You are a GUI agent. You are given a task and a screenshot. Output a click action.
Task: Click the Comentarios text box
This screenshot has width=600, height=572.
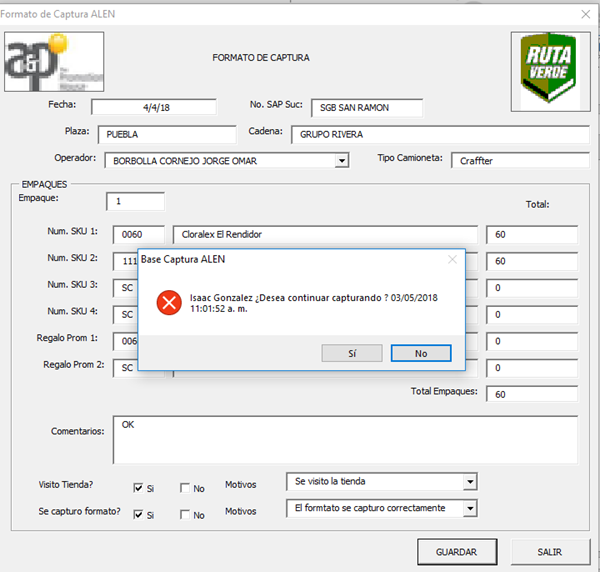(x=345, y=438)
